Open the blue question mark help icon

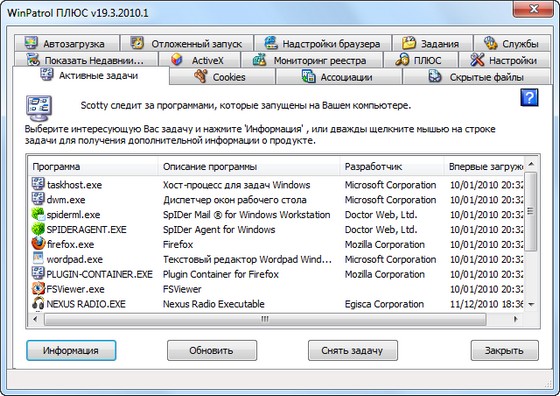tap(529, 97)
